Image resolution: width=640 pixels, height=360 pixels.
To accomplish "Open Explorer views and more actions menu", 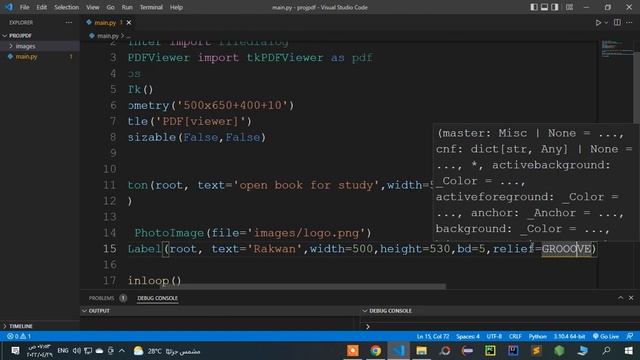I will coord(69,22).
